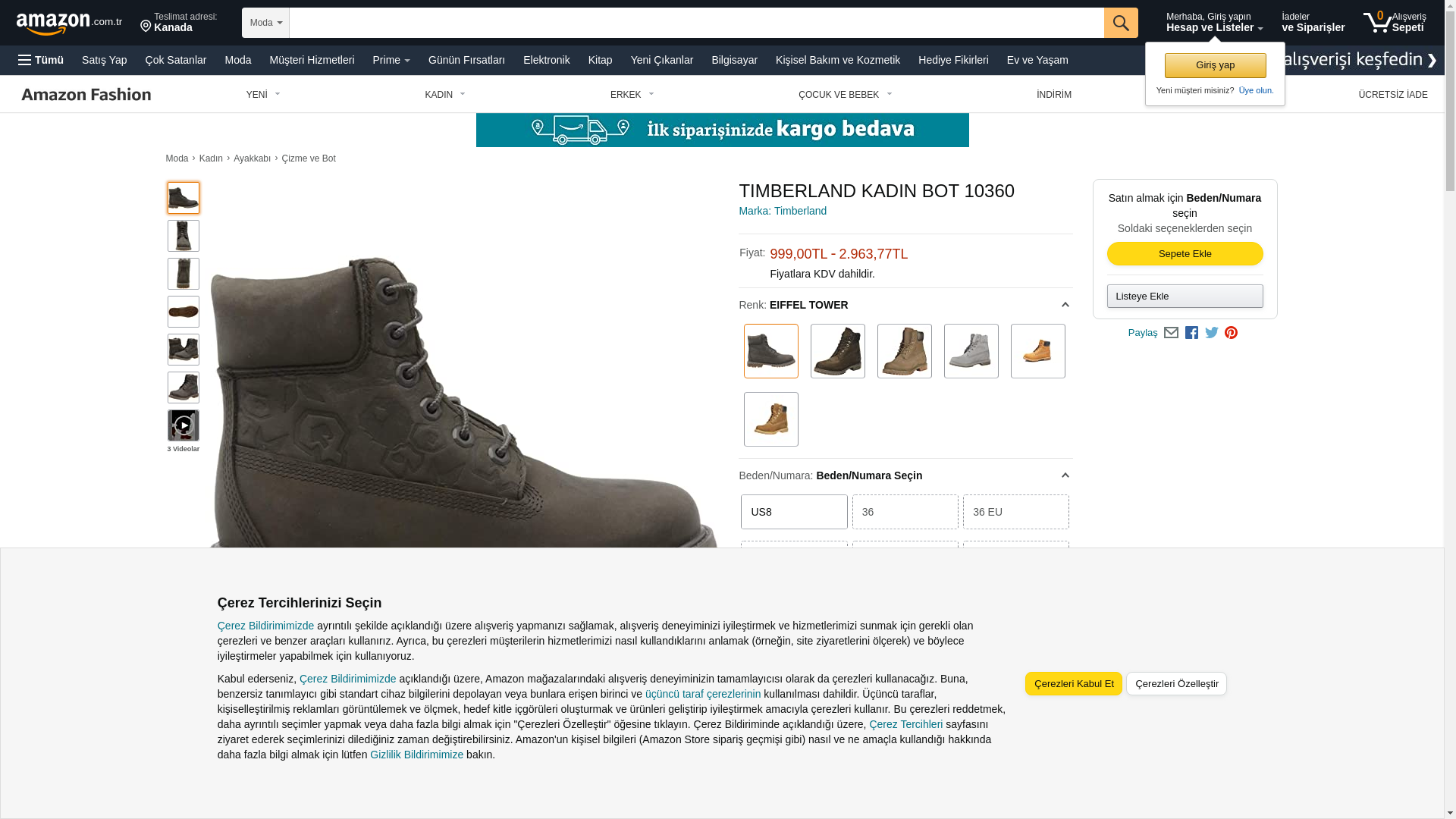Collapse the Renk color section

[1065, 305]
